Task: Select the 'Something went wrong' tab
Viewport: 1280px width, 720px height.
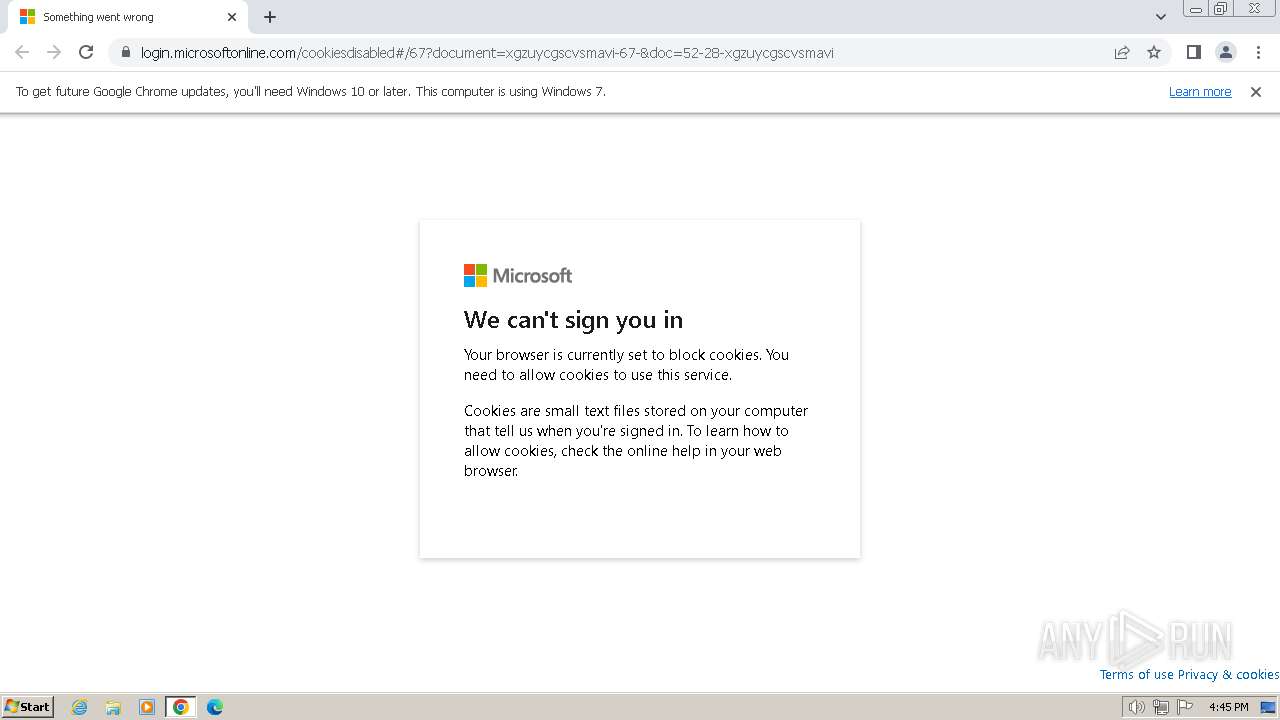Action: click(127, 17)
